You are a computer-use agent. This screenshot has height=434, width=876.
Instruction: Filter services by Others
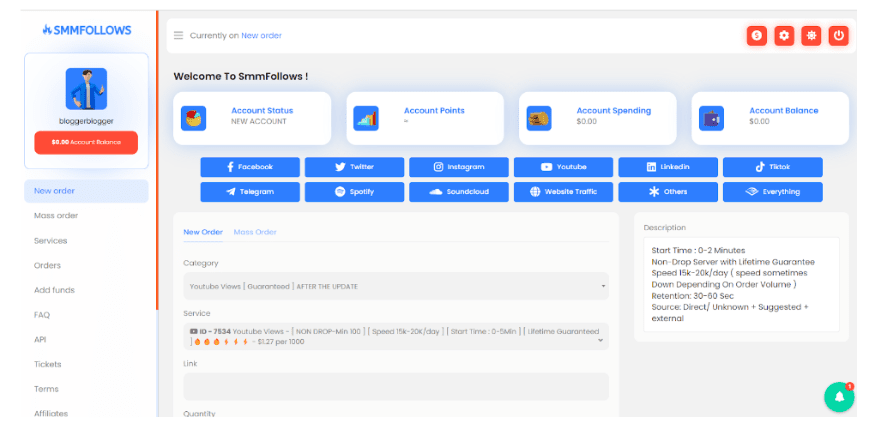[x=668, y=192]
